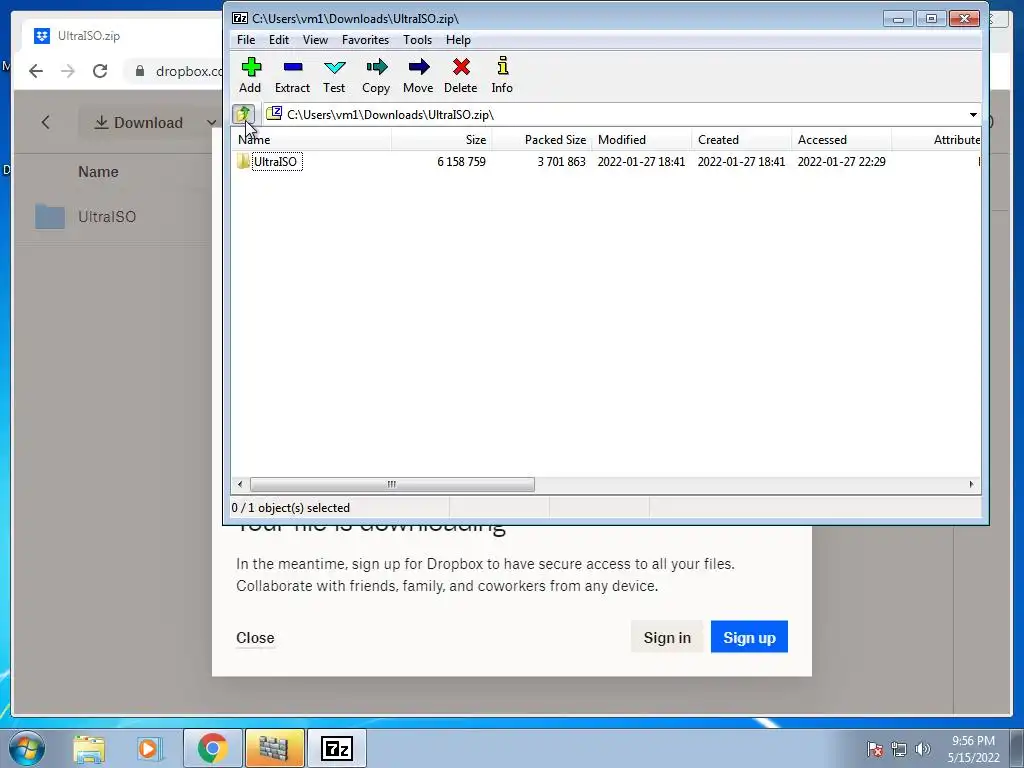The width and height of the screenshot is (1024, 768).
Task: Click the Chrome forward arrow
Action: point(68,71)
